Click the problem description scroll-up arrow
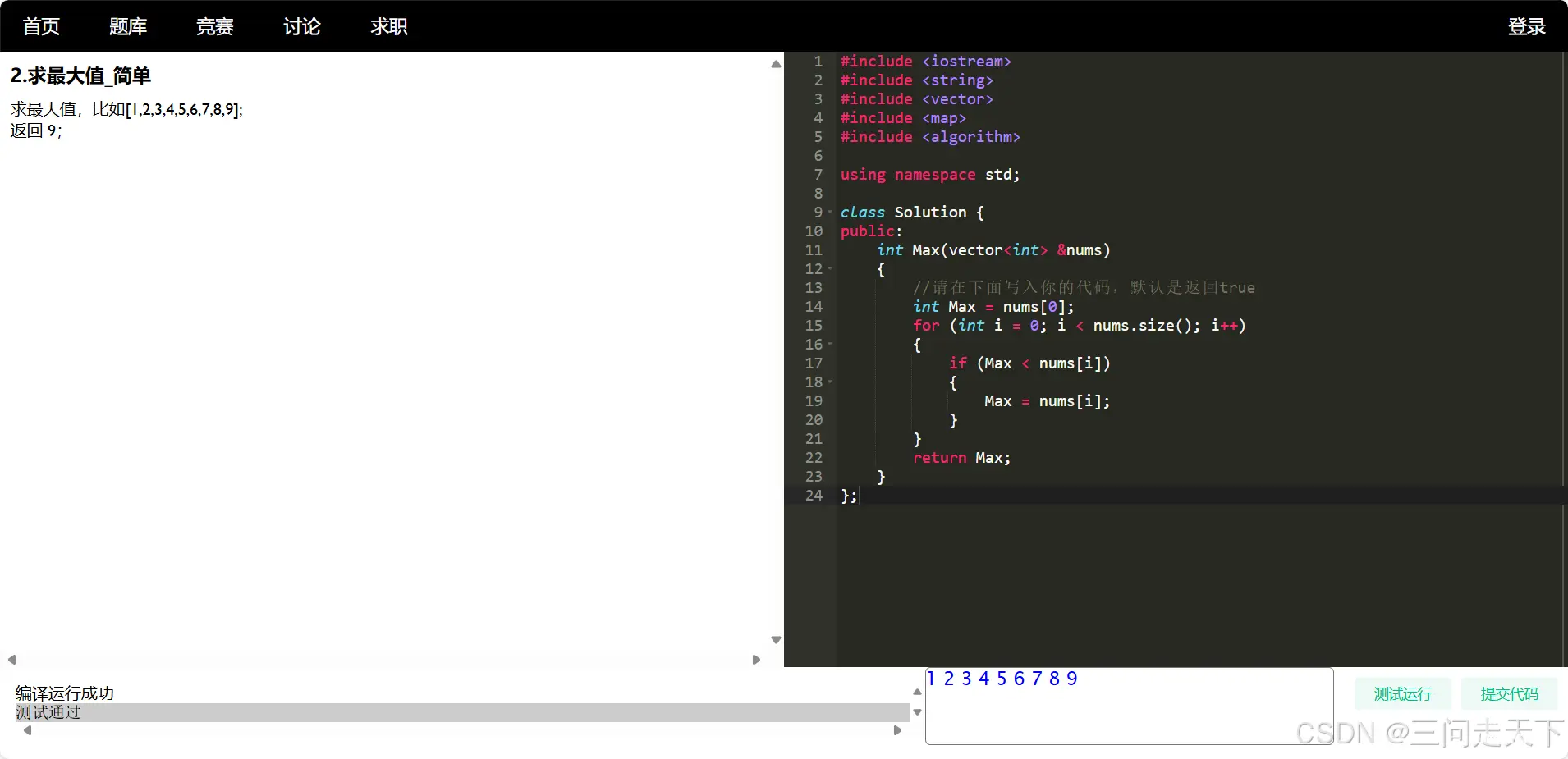The image size is (1568, 759). (x=776, y=64)
